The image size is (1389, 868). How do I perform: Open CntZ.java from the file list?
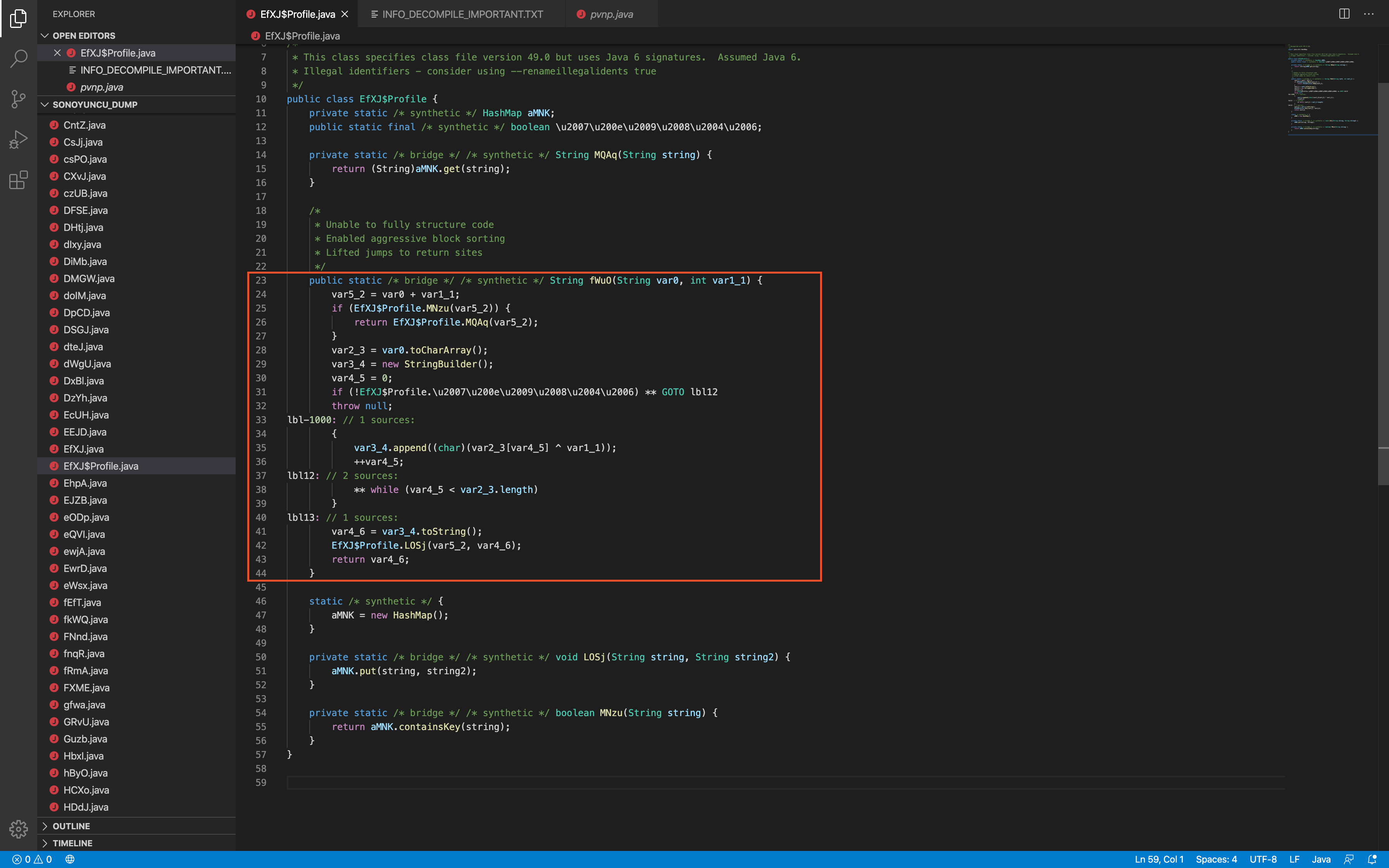click(136, 124)
